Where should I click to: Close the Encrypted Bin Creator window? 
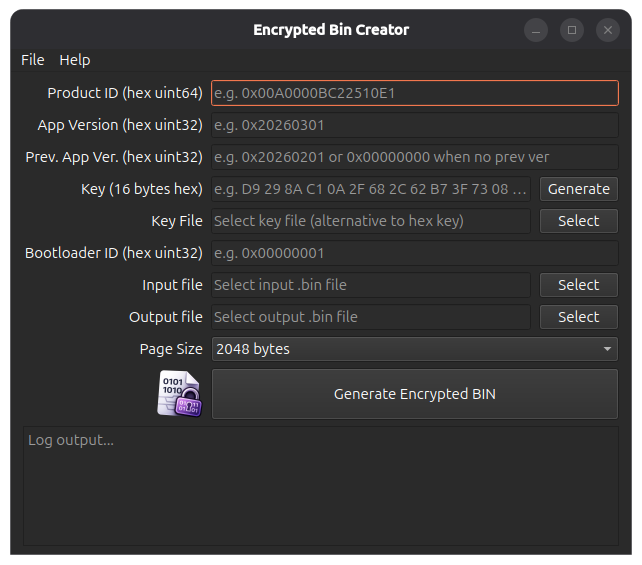point(608,30)
